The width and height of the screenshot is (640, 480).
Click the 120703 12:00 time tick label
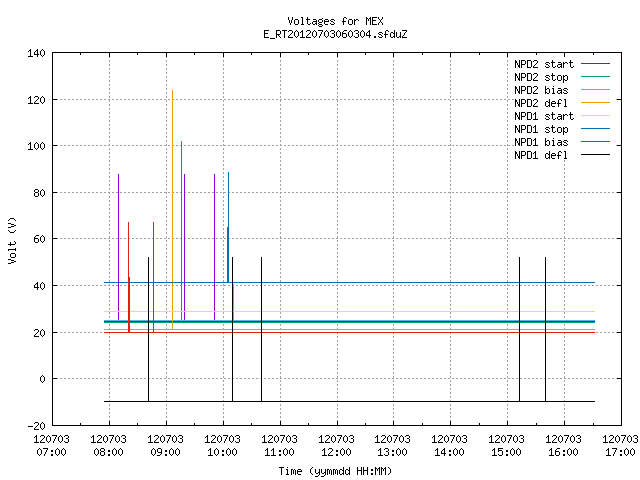336,446
